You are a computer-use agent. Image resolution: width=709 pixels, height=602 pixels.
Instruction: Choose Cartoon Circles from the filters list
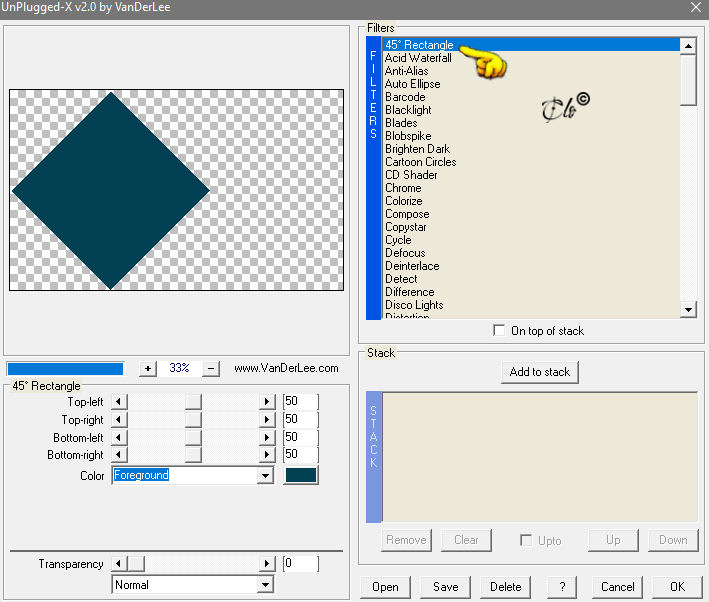(x=421, y=162)
